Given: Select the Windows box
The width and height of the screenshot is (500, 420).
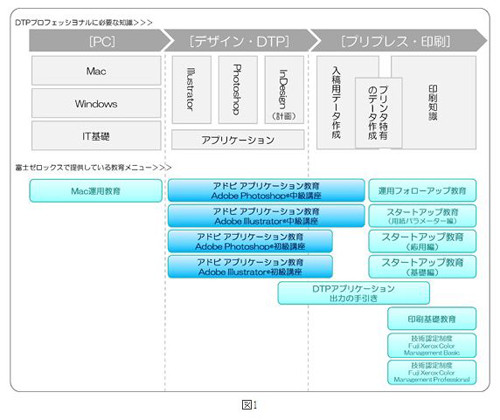Looking at the screenshot, I should tap(96, 103).
